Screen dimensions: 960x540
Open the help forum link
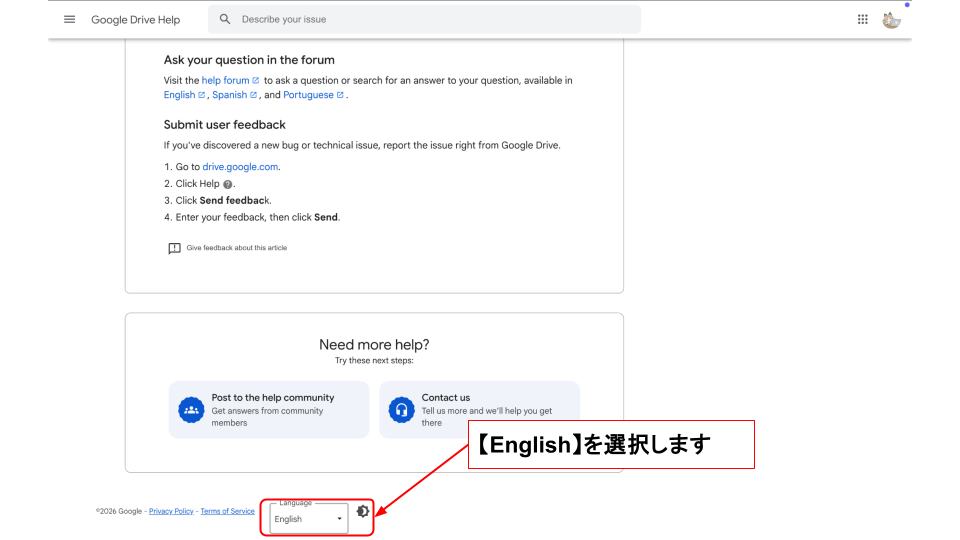pyautogui.click(x=226, y=80)
